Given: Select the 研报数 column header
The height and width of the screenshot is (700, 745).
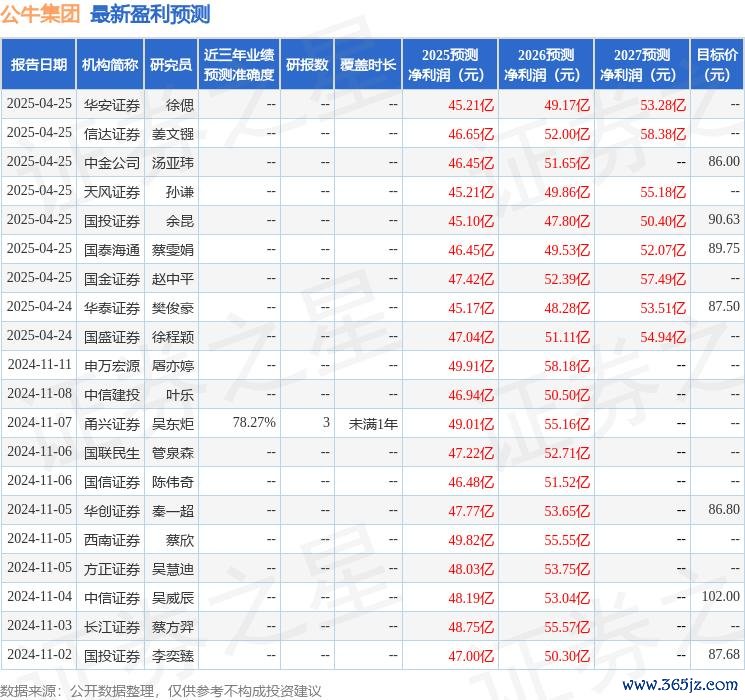Looking at the screenshot, I should (x=307, y=65).
